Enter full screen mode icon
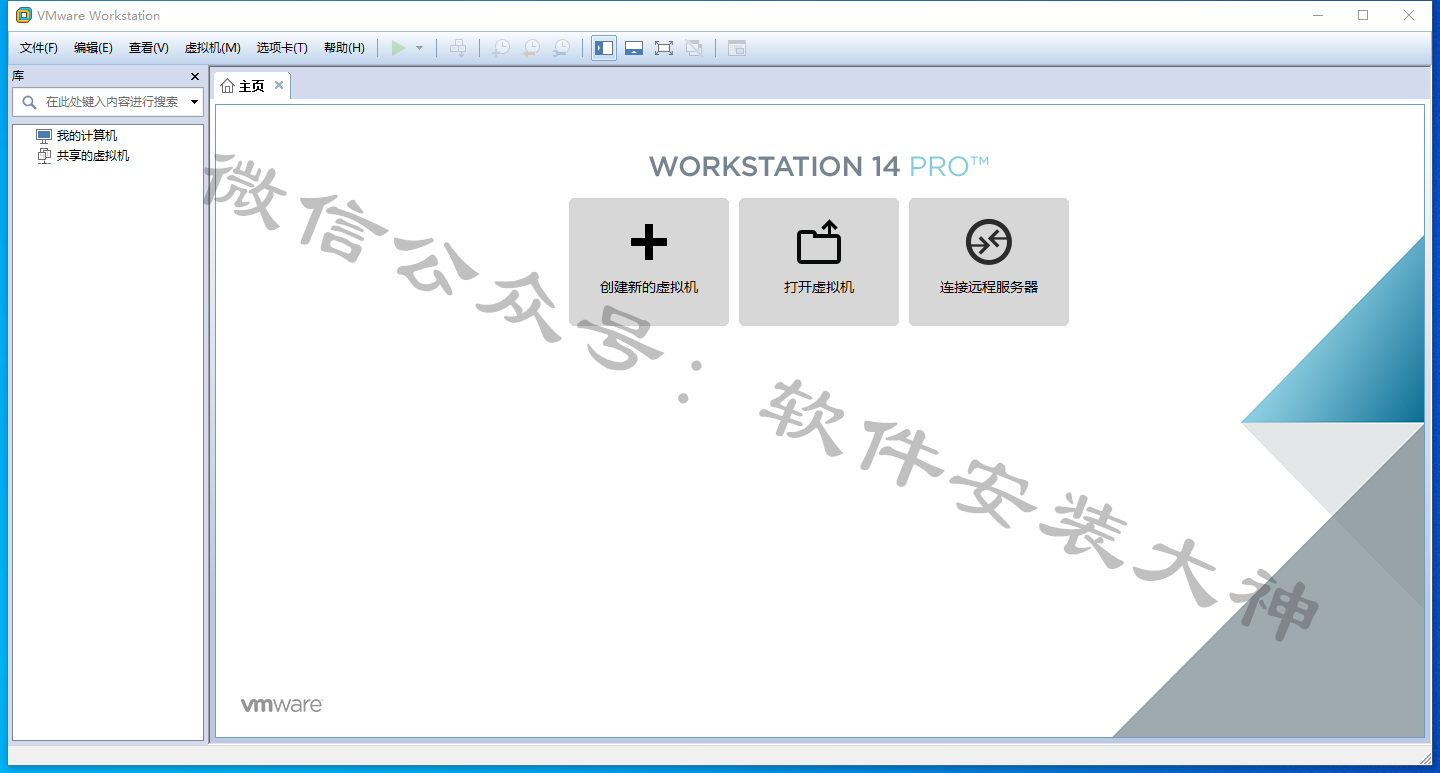 pos(664,48)
